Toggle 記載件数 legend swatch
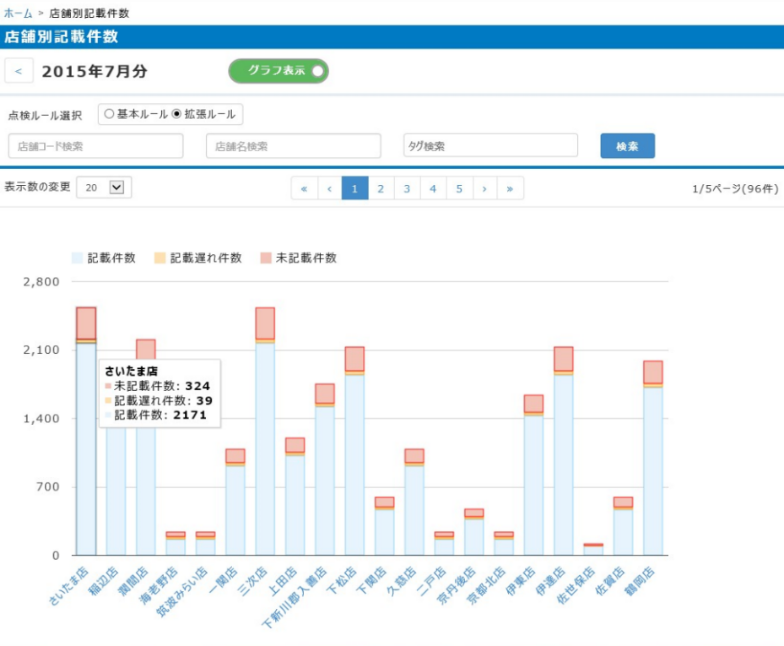784x646 pixels. point(77,258)
